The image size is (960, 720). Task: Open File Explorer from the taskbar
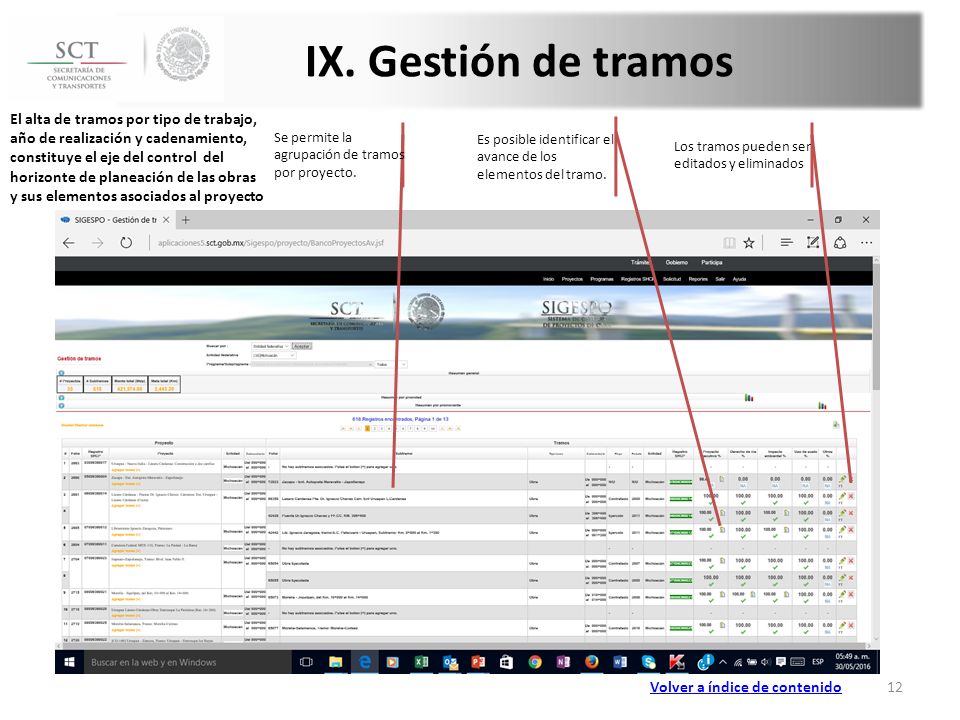[x=335, y=662]
